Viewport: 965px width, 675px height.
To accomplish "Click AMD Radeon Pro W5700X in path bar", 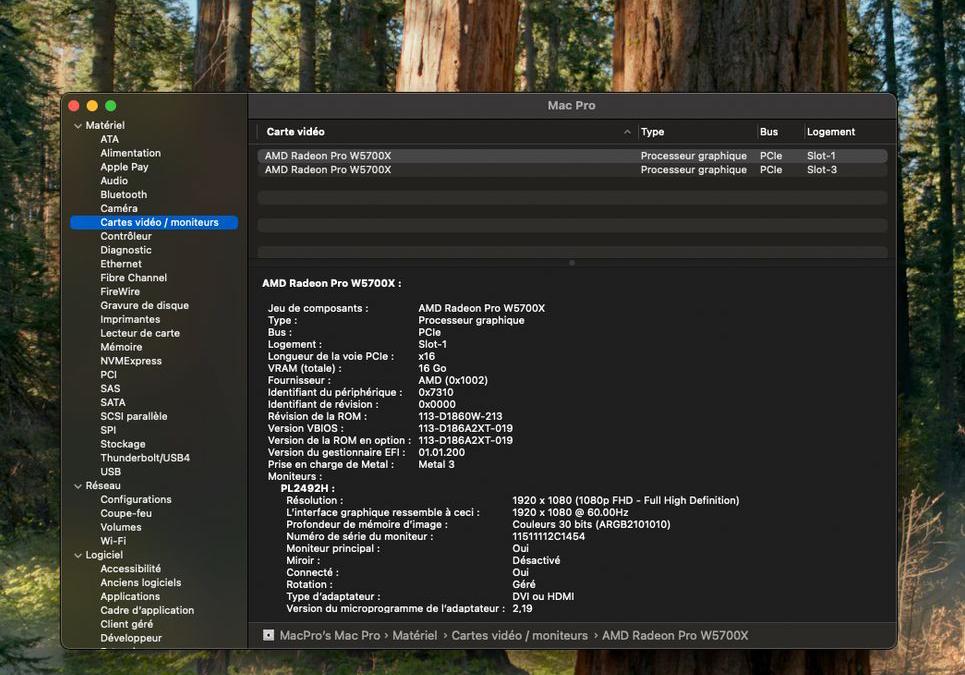I will pyautogui.click(x=675, y=635).
